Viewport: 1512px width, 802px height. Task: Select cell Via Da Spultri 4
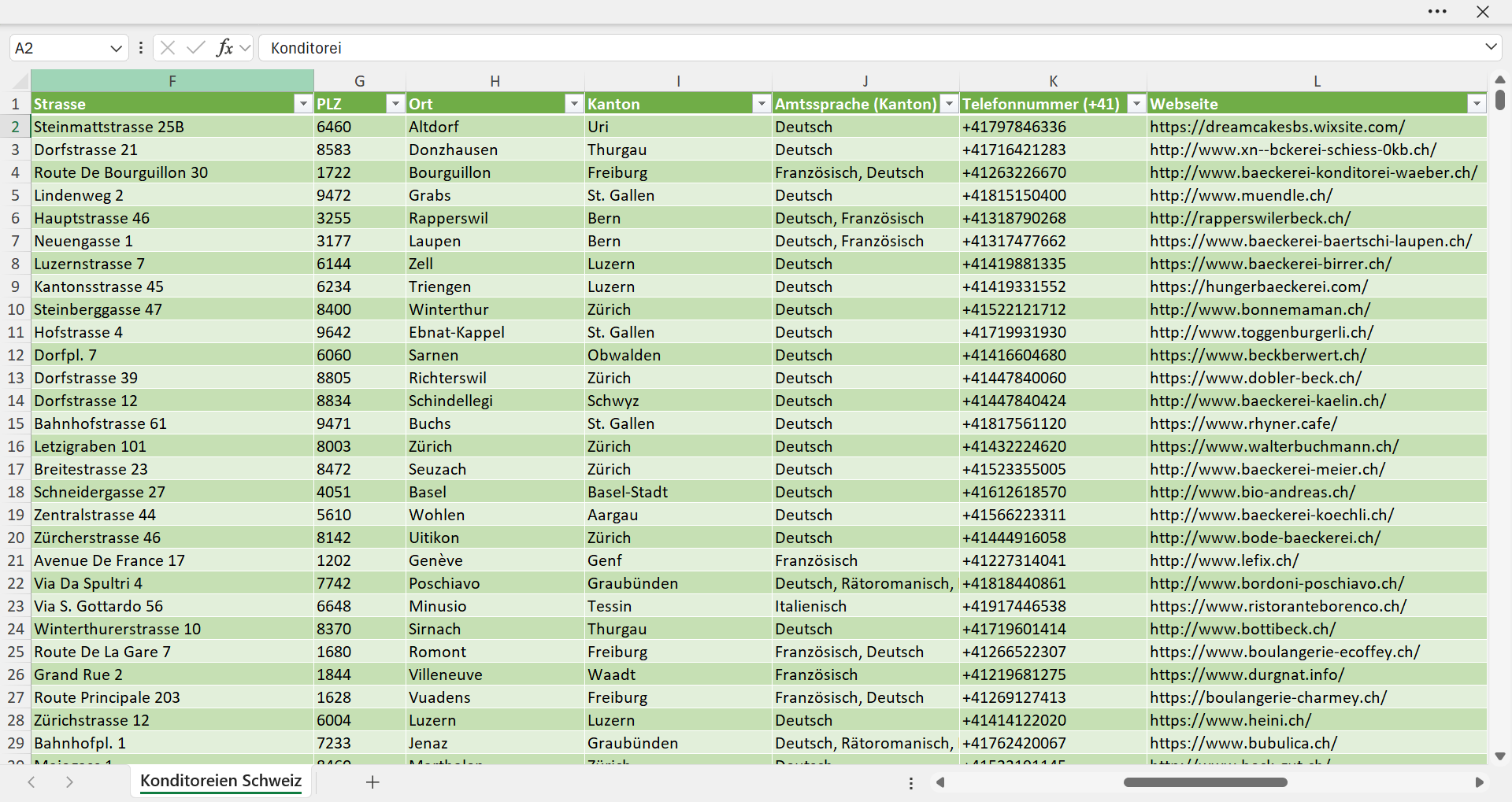click(x=172, y=583)
